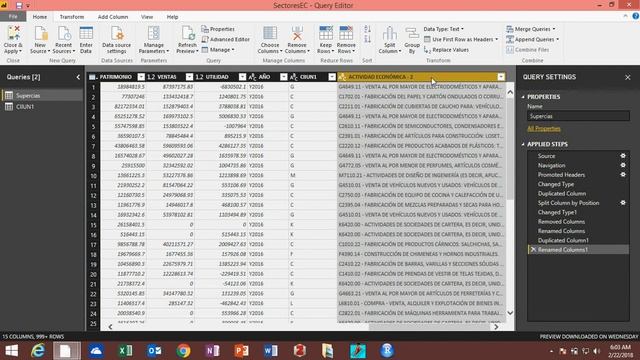The width and height of the screenshot is (640, 360).
Task: Open the File menu
Action: click(x=13, y=17)
